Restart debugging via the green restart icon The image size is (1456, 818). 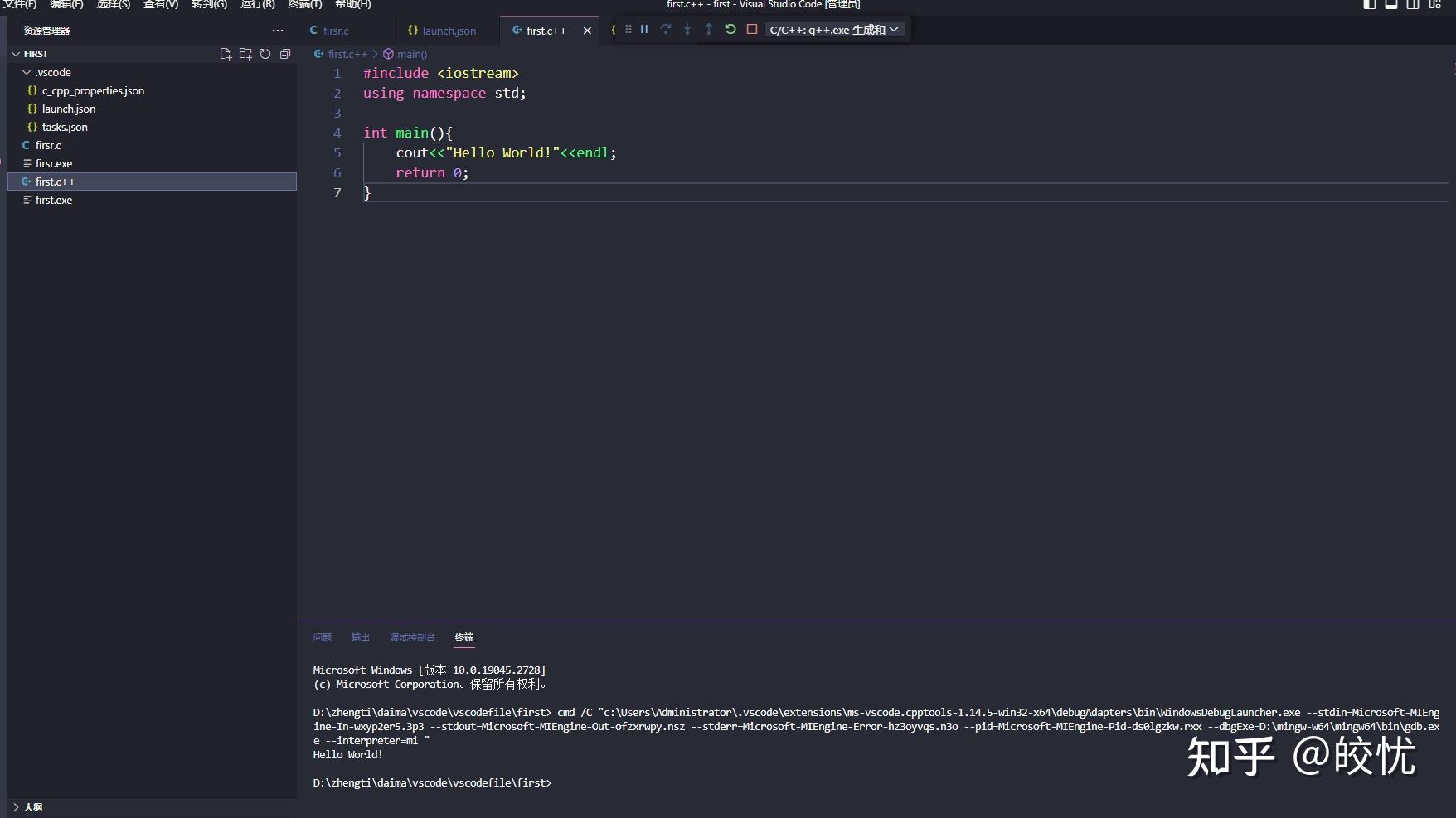(730, 29)
